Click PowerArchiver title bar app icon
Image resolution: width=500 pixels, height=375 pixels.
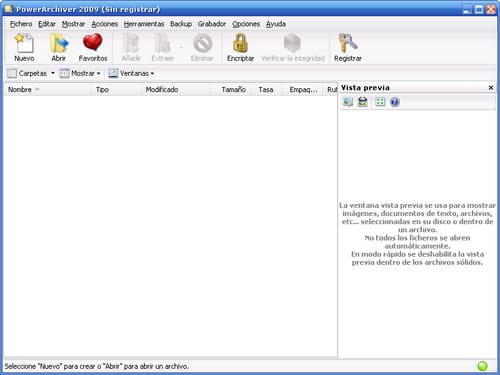pos(9,9)
